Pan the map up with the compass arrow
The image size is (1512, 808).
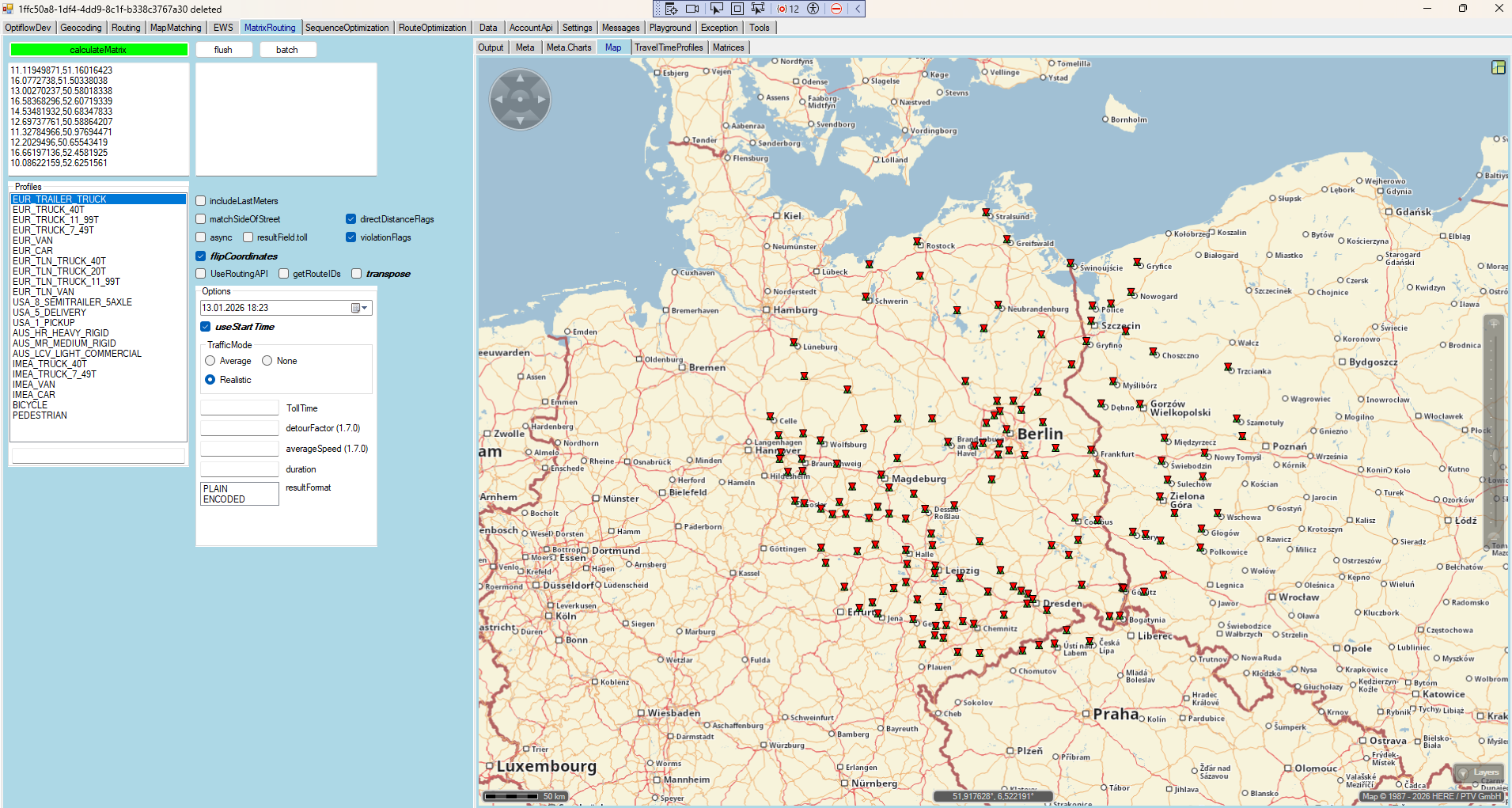pos(520,78)
